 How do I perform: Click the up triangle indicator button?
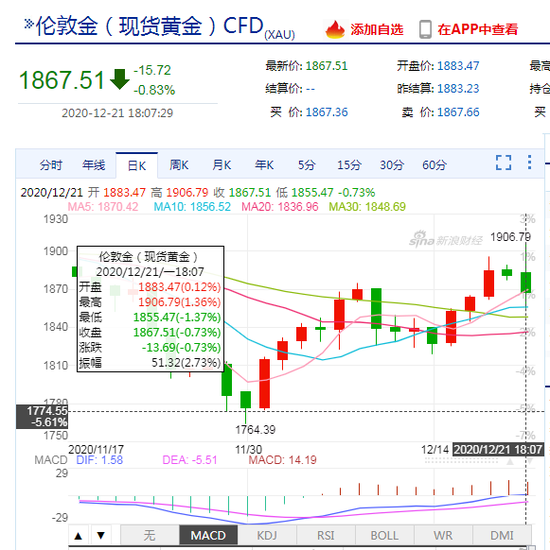tap(79, 536)
